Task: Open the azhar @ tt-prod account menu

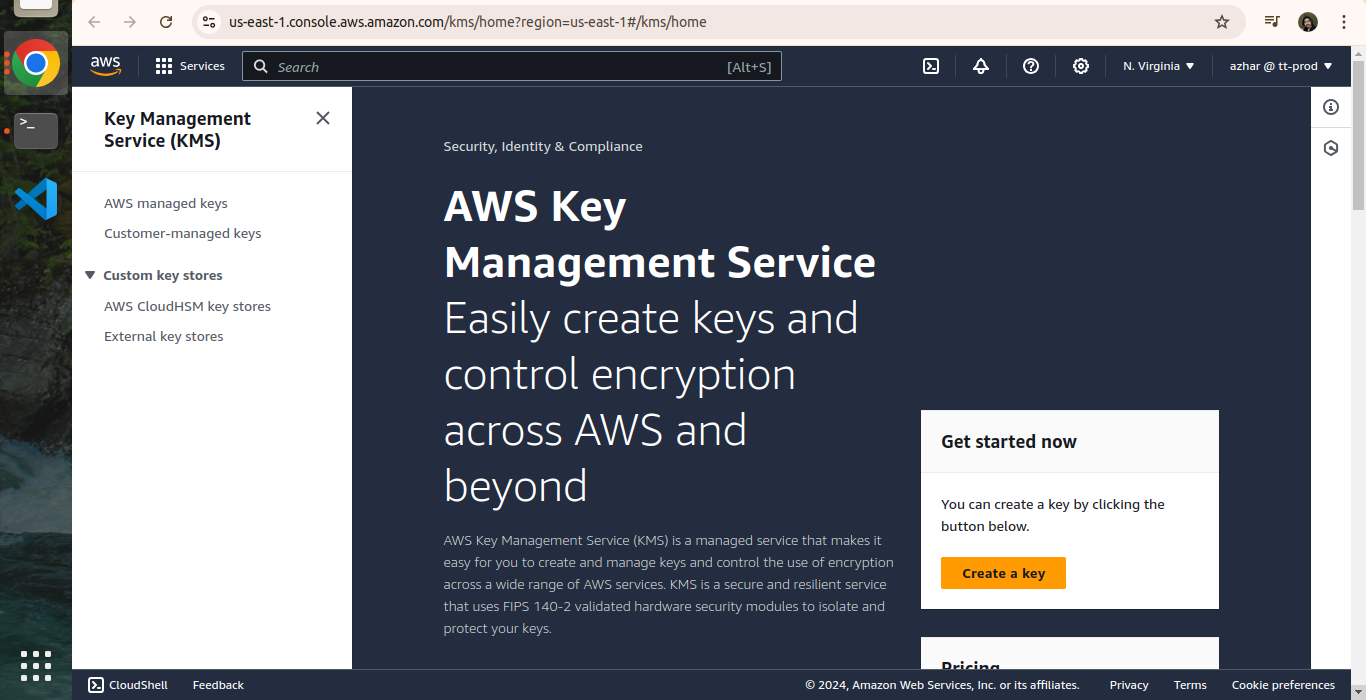Action: click(1280, 66)
